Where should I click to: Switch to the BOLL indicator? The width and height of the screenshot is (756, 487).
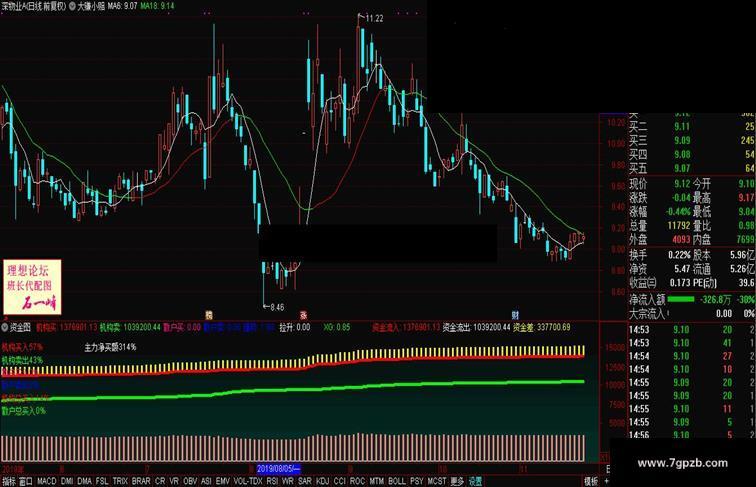[397, 481]
